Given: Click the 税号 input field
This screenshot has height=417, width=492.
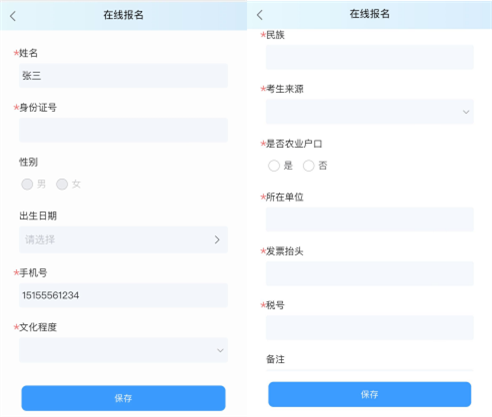Looking at the screenshot, I should pyautogui.click(x=370, y=327).
